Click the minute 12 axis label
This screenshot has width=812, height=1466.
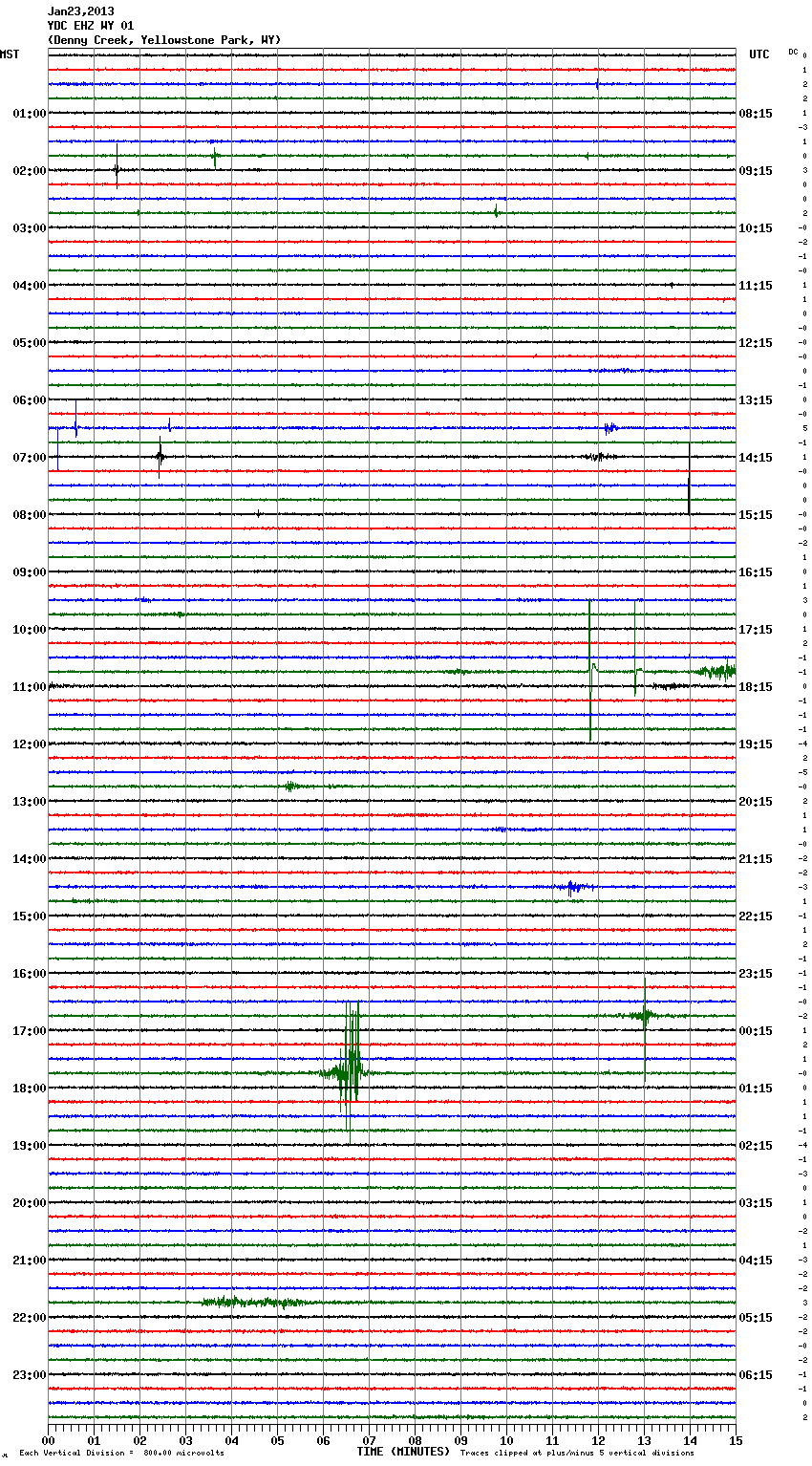coord(598,1440)
